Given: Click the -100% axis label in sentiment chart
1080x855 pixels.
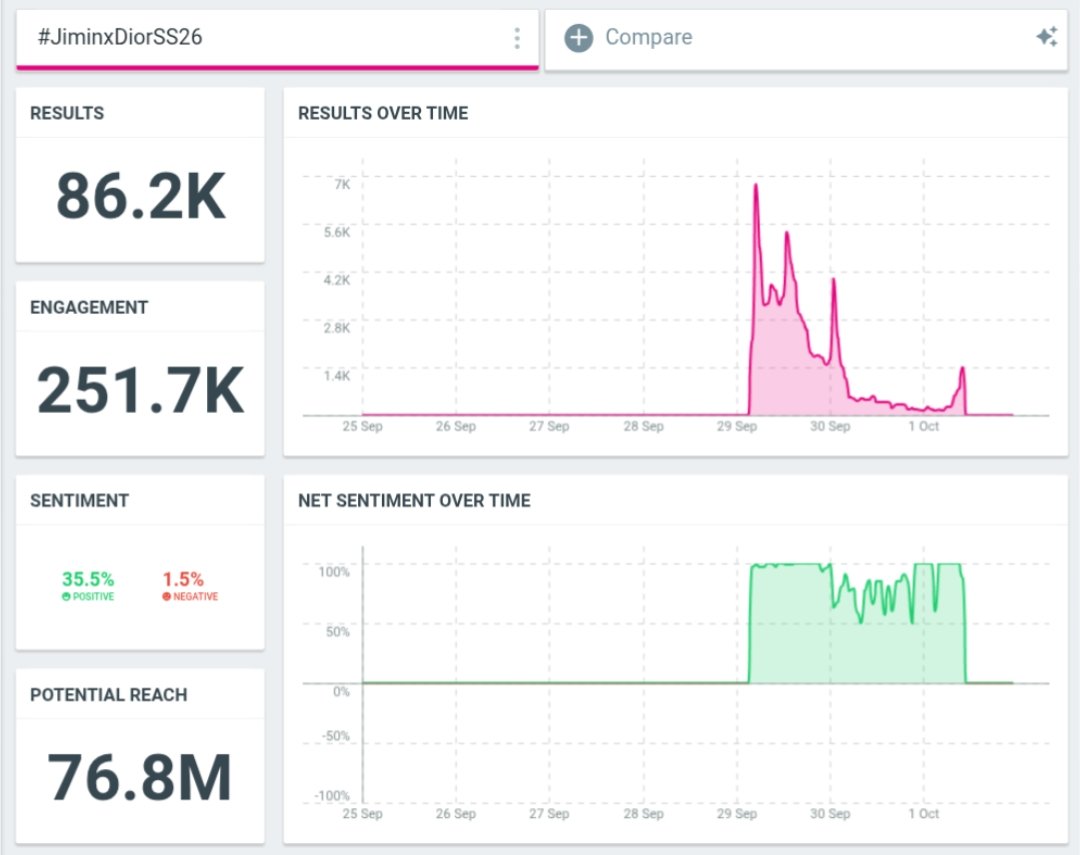Looking at the screenshot, I should pyautogui.click(x=332, y=796).
